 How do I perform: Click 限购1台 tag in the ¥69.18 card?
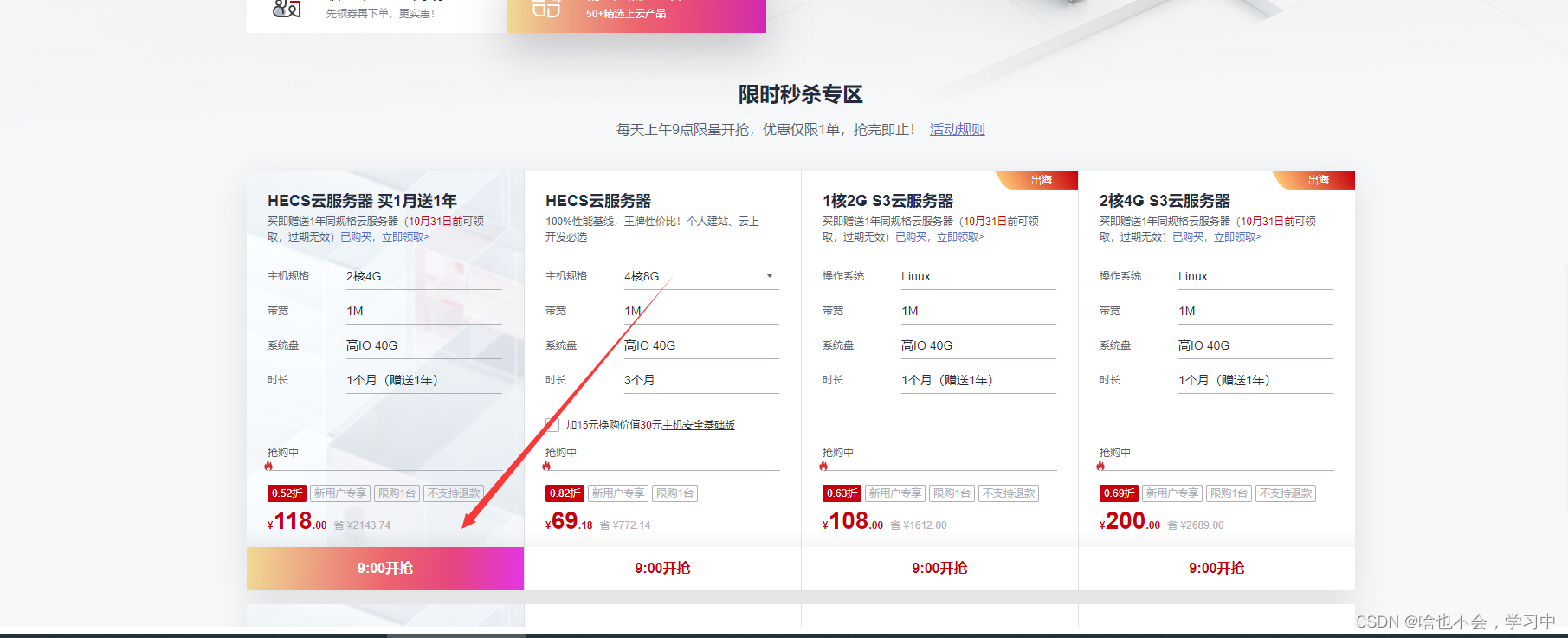(x=675, y=493)
